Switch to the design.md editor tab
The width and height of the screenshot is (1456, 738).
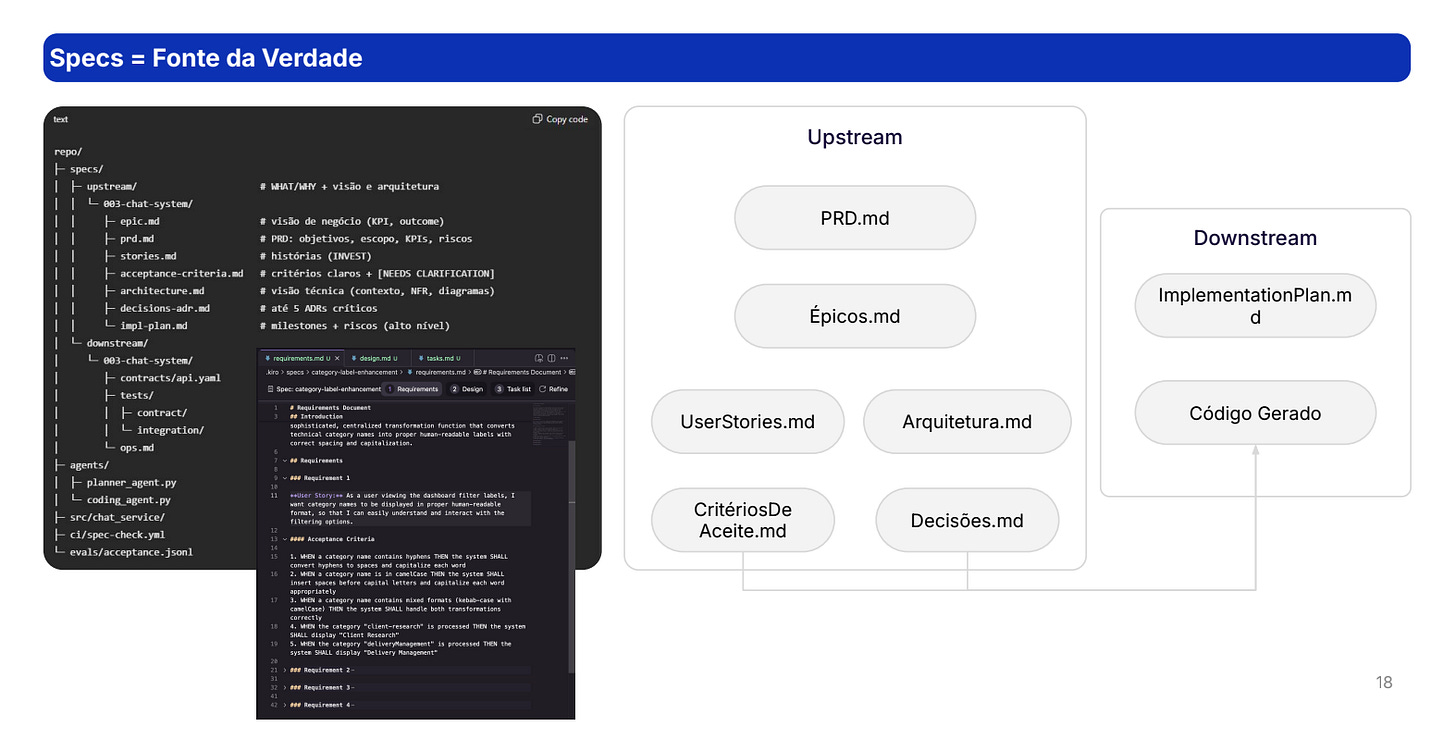pyautogui.click(x=377, y=358)
